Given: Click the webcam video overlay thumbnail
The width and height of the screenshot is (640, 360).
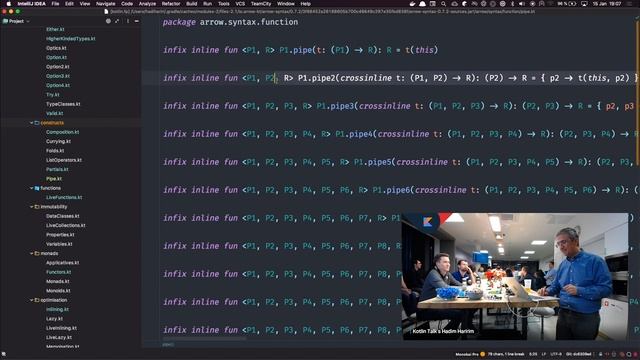Looking at the screenshot, I should point(515,276).
